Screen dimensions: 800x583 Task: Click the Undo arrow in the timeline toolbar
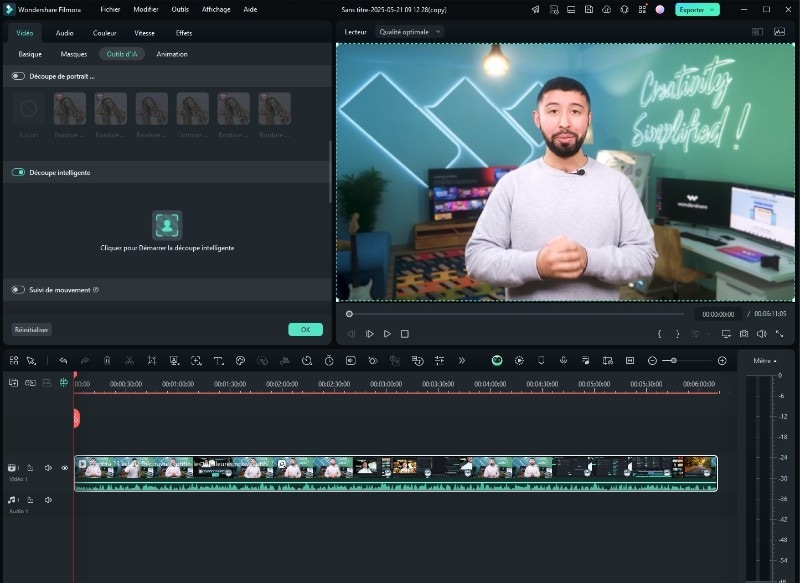coord(63,361)
